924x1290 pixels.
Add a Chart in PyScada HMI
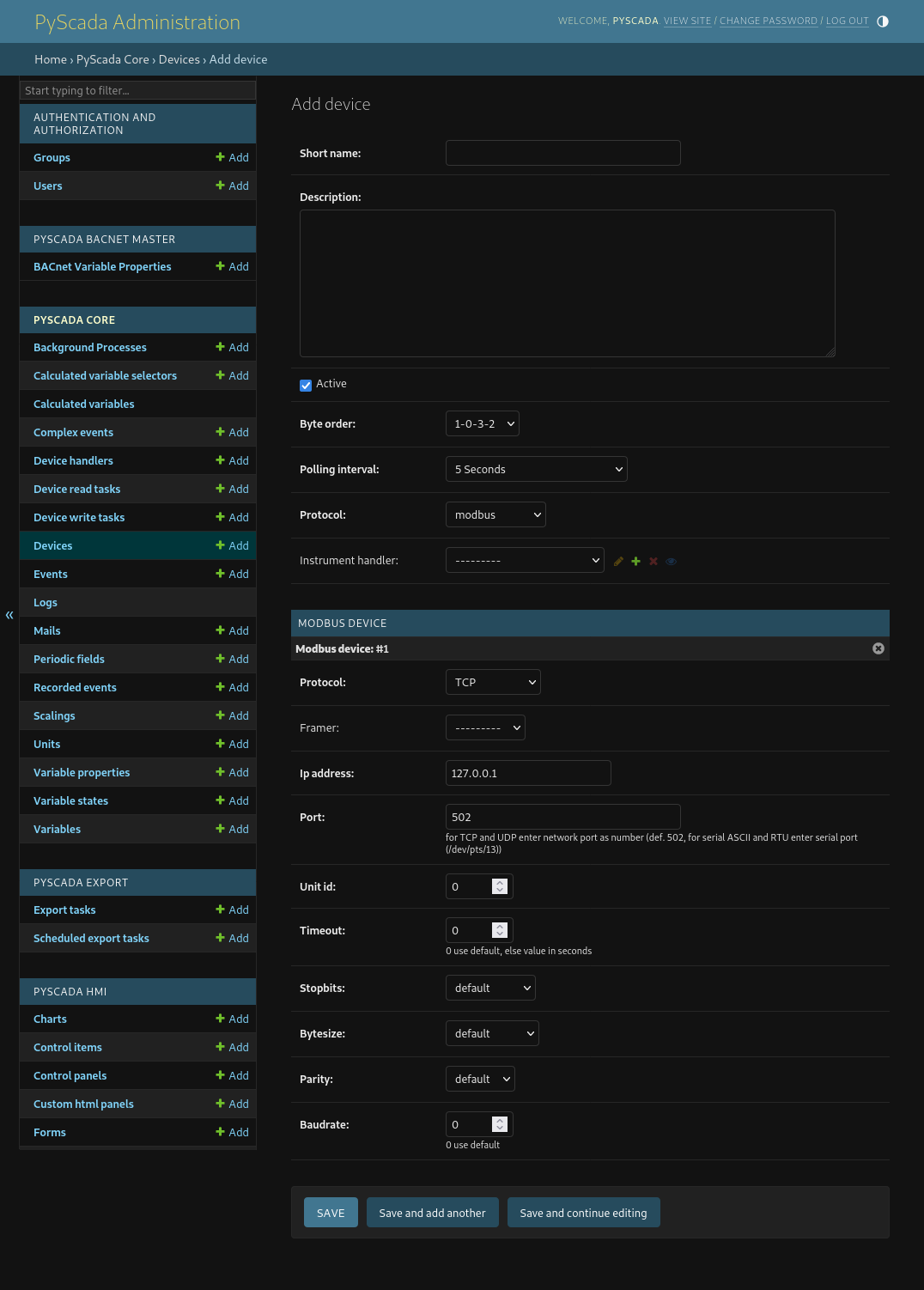point(232,1019)
